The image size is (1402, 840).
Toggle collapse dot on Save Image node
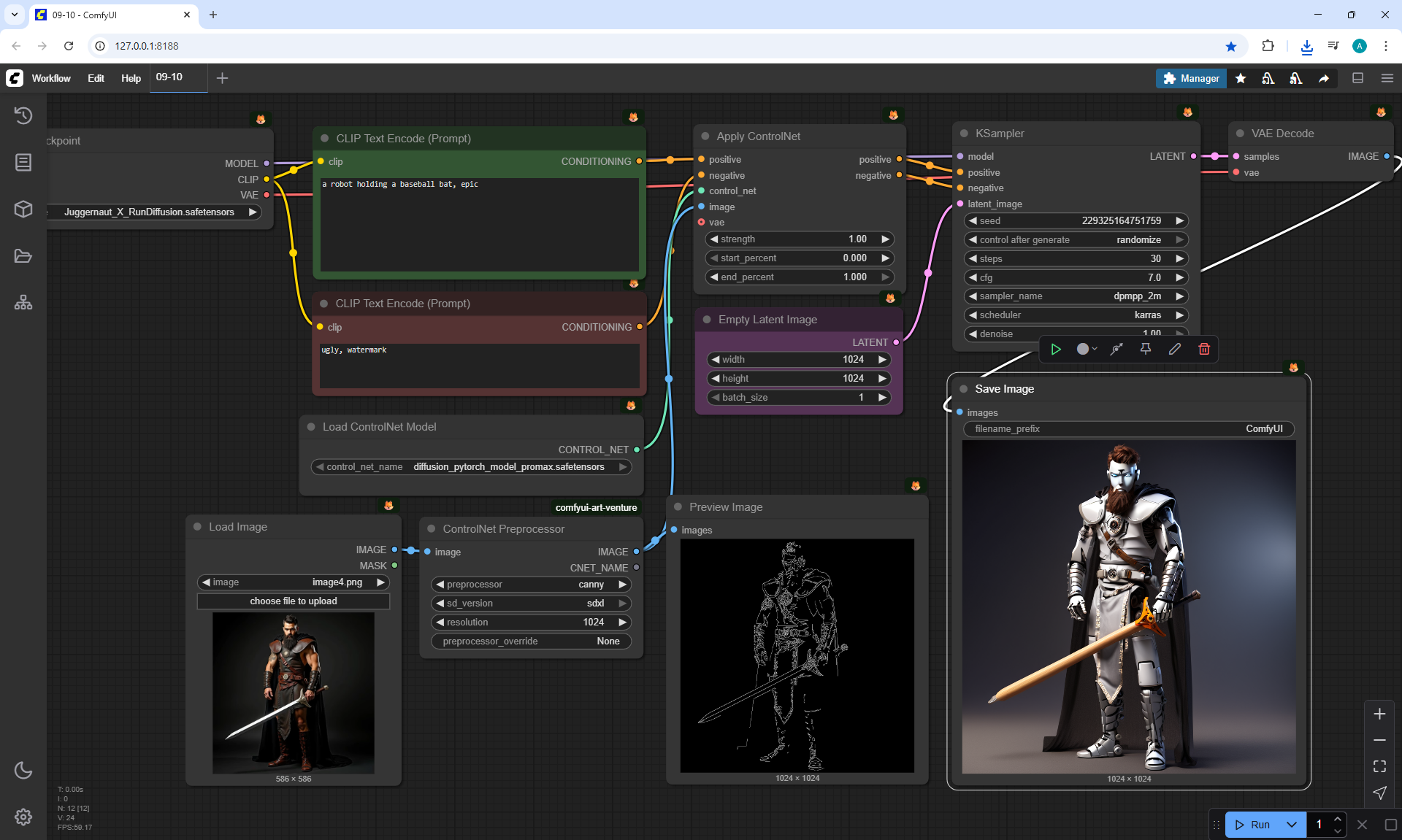964,389
